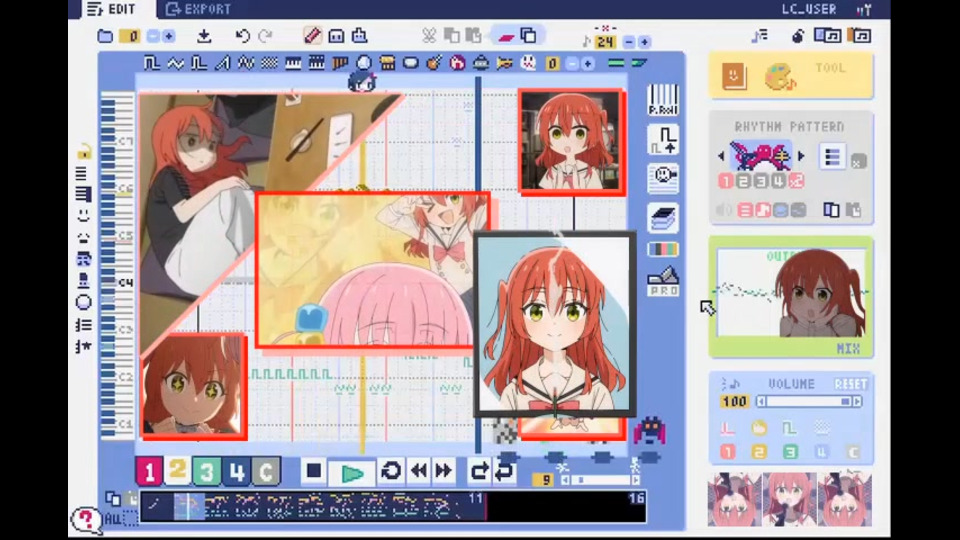Click the smiley face in left sidebar
Screen dimensions: 960x540
coord(83,216)
